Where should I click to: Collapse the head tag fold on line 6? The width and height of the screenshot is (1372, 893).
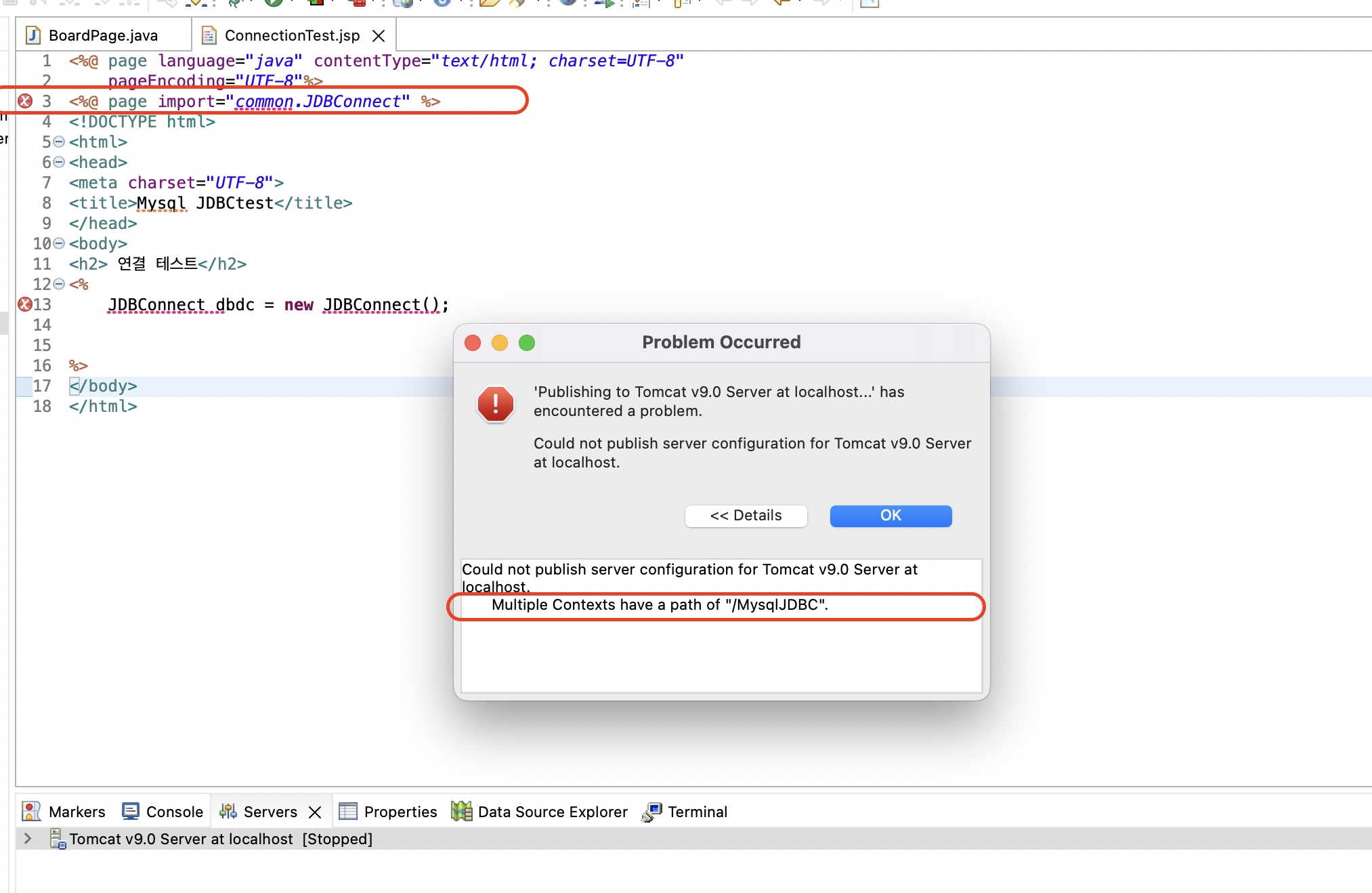[59, 162]
